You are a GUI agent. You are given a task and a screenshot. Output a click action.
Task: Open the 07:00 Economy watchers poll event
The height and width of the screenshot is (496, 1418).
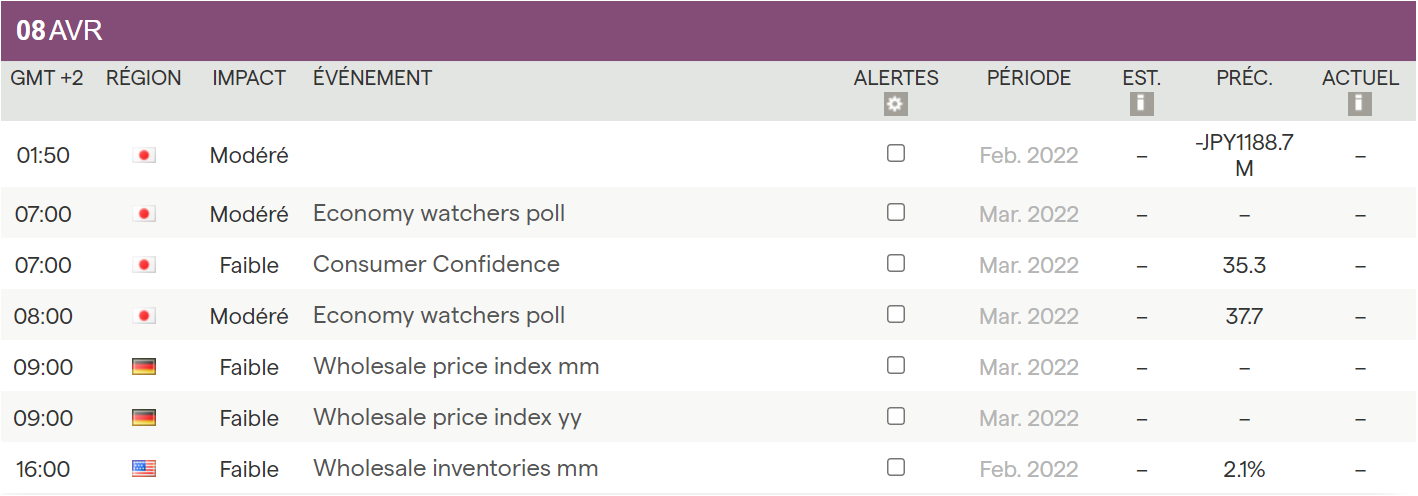coord(439,214)
